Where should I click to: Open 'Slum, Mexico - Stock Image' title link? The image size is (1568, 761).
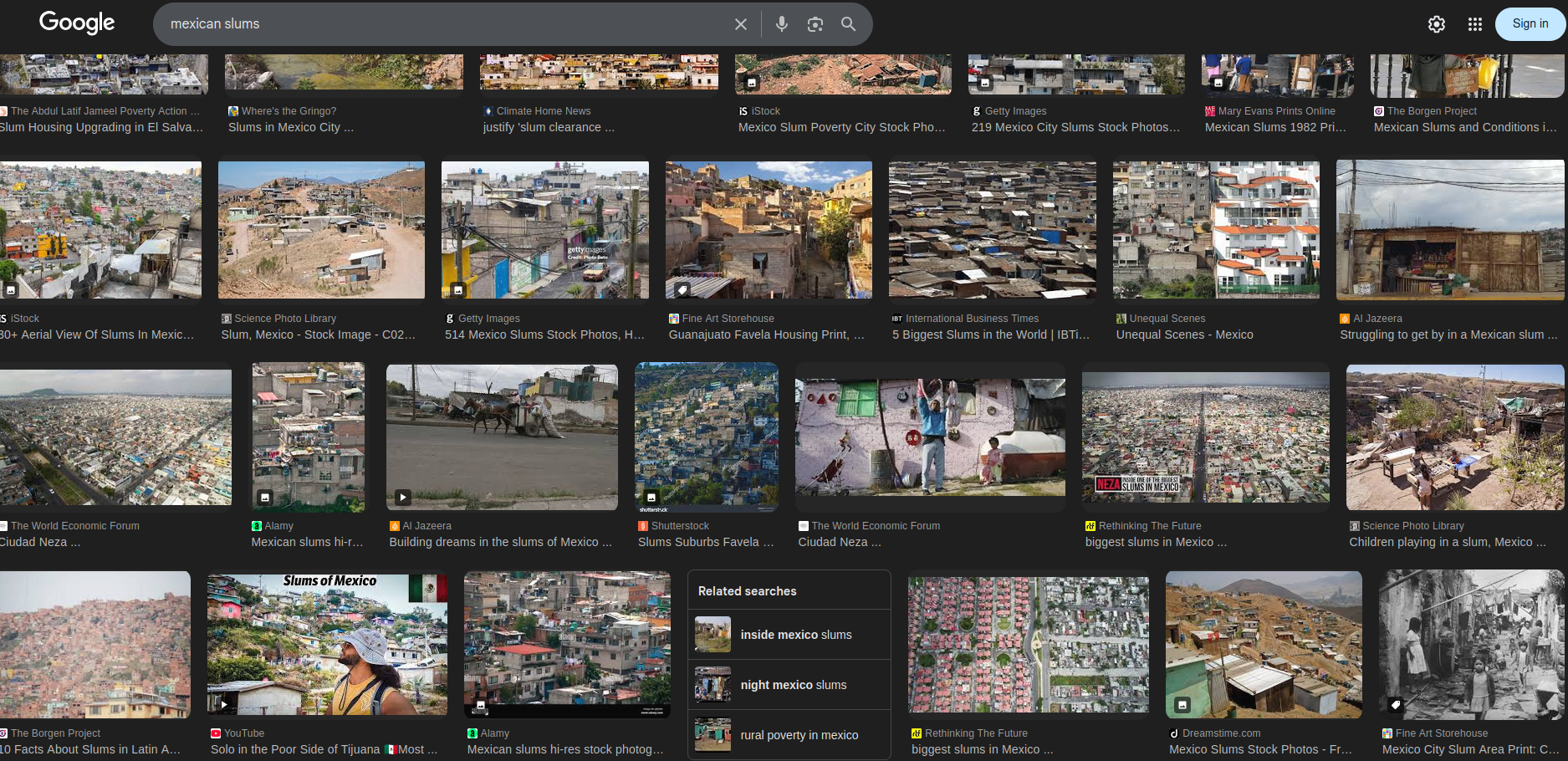[319, 335]
